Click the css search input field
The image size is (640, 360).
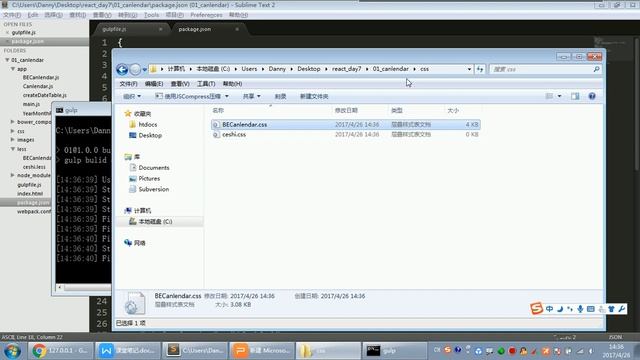click(x=540, y=69)
